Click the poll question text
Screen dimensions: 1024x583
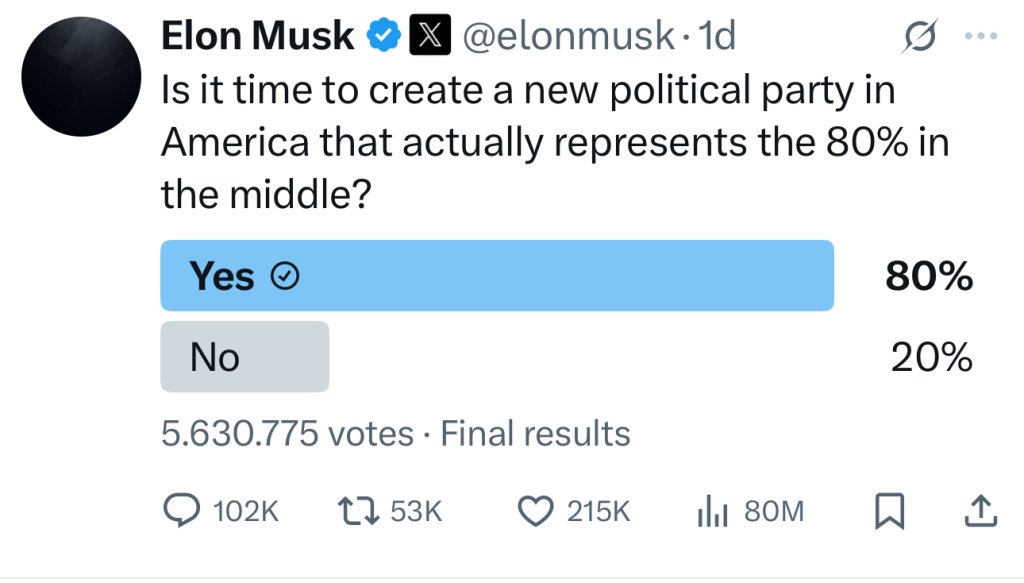[555, 142]
